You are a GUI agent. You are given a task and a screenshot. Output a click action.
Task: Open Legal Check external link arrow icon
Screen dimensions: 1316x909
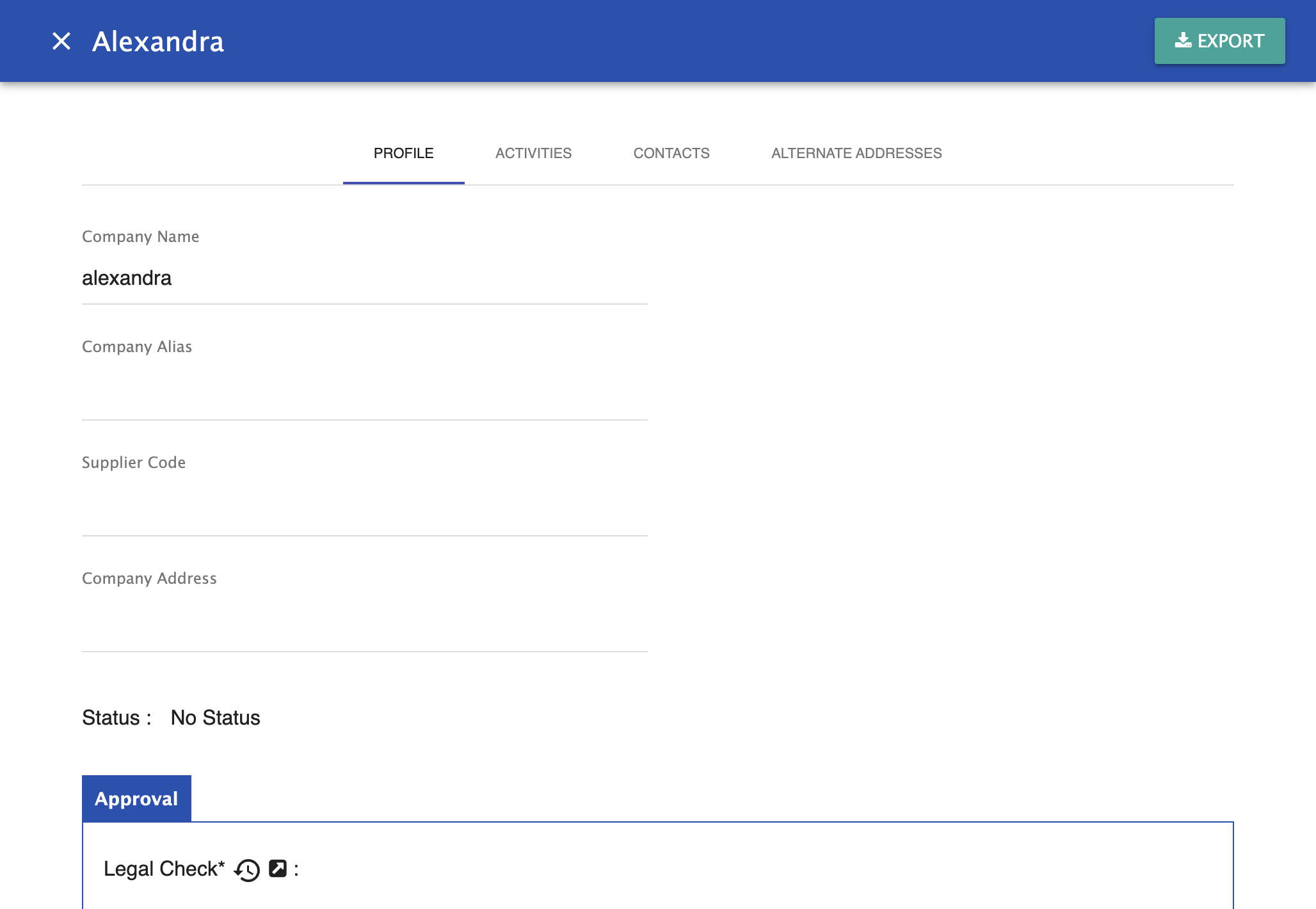point(278,868)
